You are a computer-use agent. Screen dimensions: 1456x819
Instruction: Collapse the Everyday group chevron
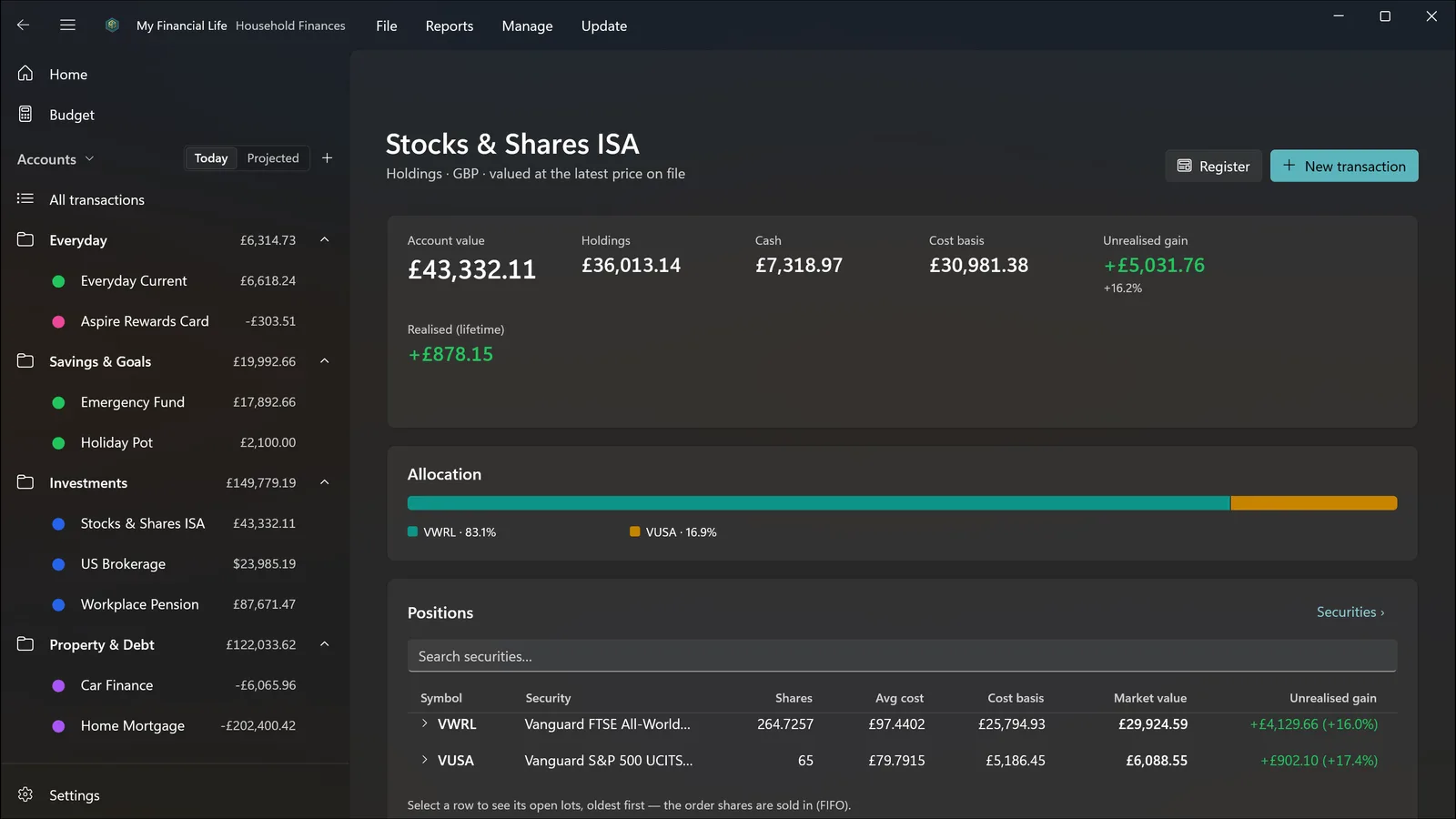point(325,240)
